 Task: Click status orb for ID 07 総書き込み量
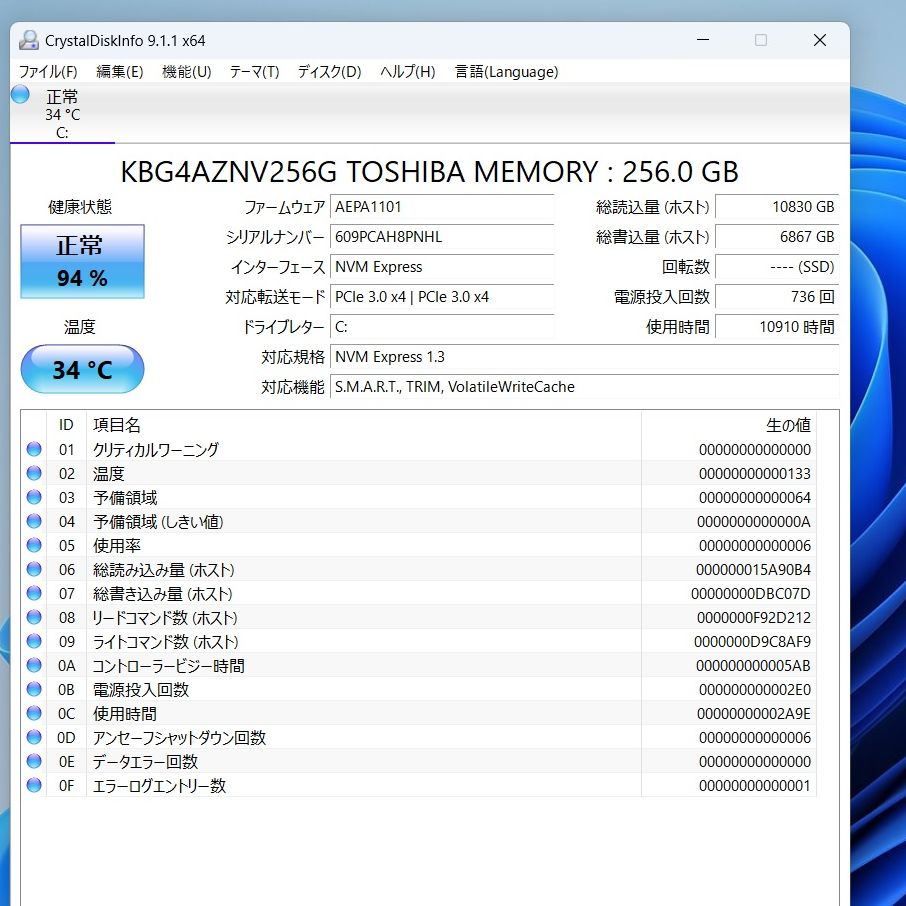pos(34,593)
